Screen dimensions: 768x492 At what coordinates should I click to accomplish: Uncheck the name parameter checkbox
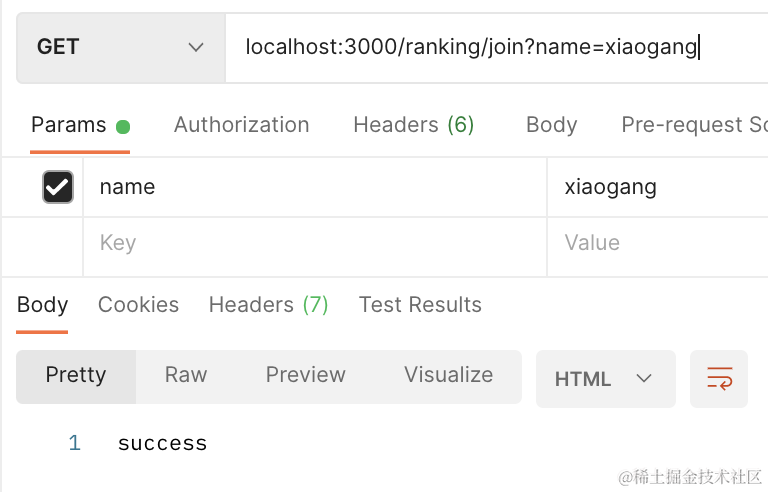(x=58, y=187)
